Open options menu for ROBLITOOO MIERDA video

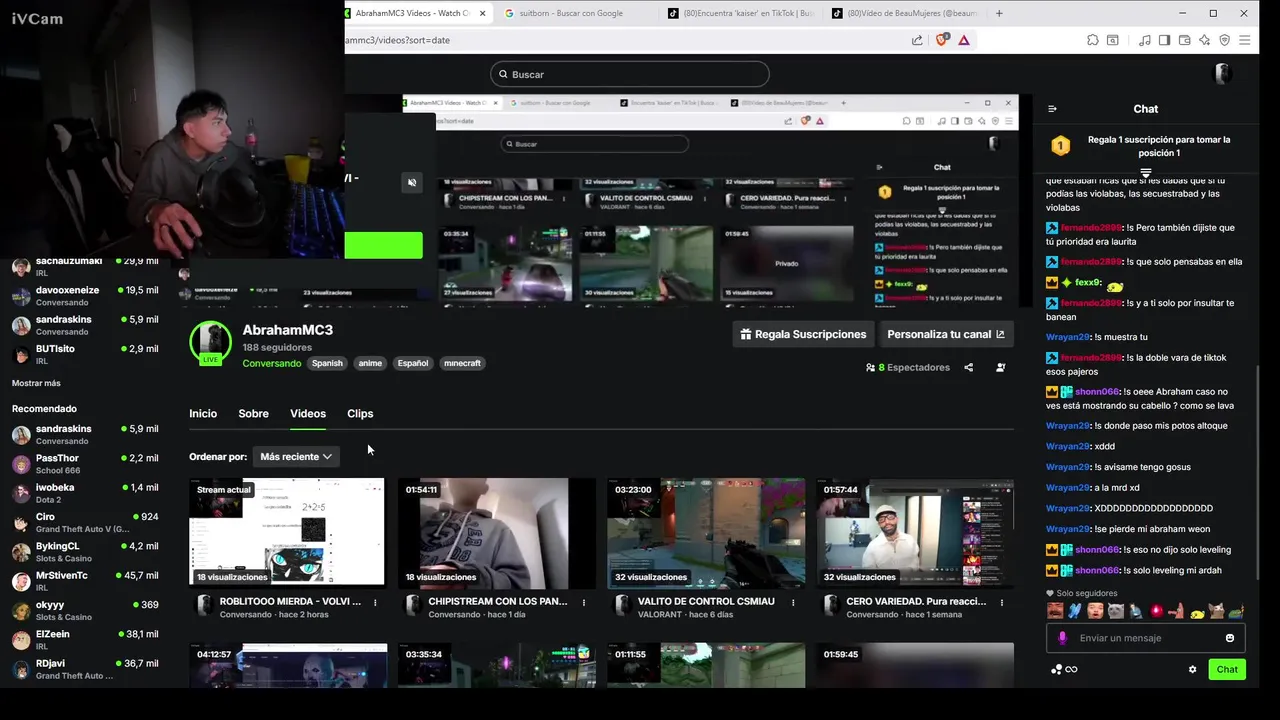pos(375,603)
